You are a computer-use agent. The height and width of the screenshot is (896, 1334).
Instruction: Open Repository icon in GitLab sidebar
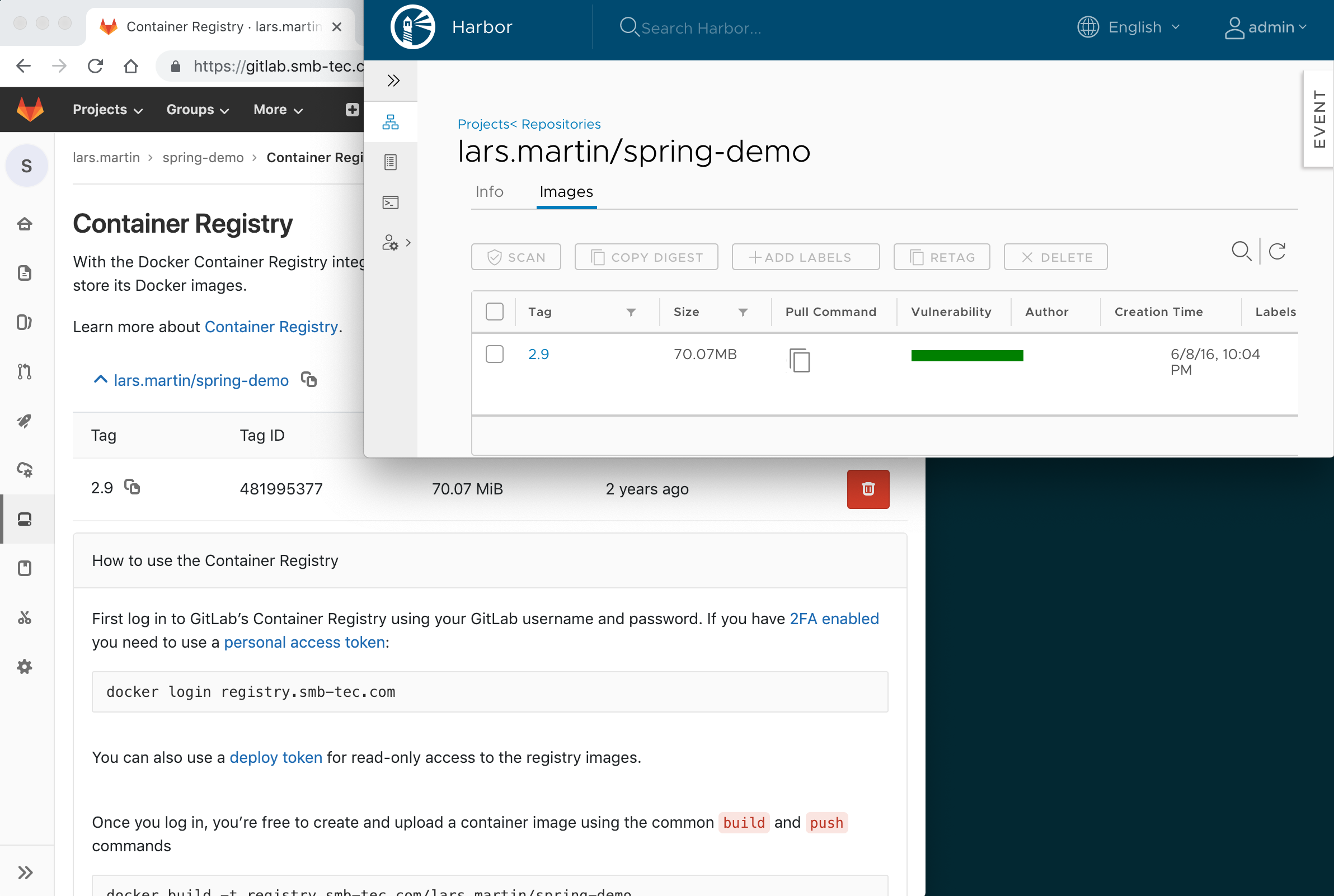tap(25, 272)
